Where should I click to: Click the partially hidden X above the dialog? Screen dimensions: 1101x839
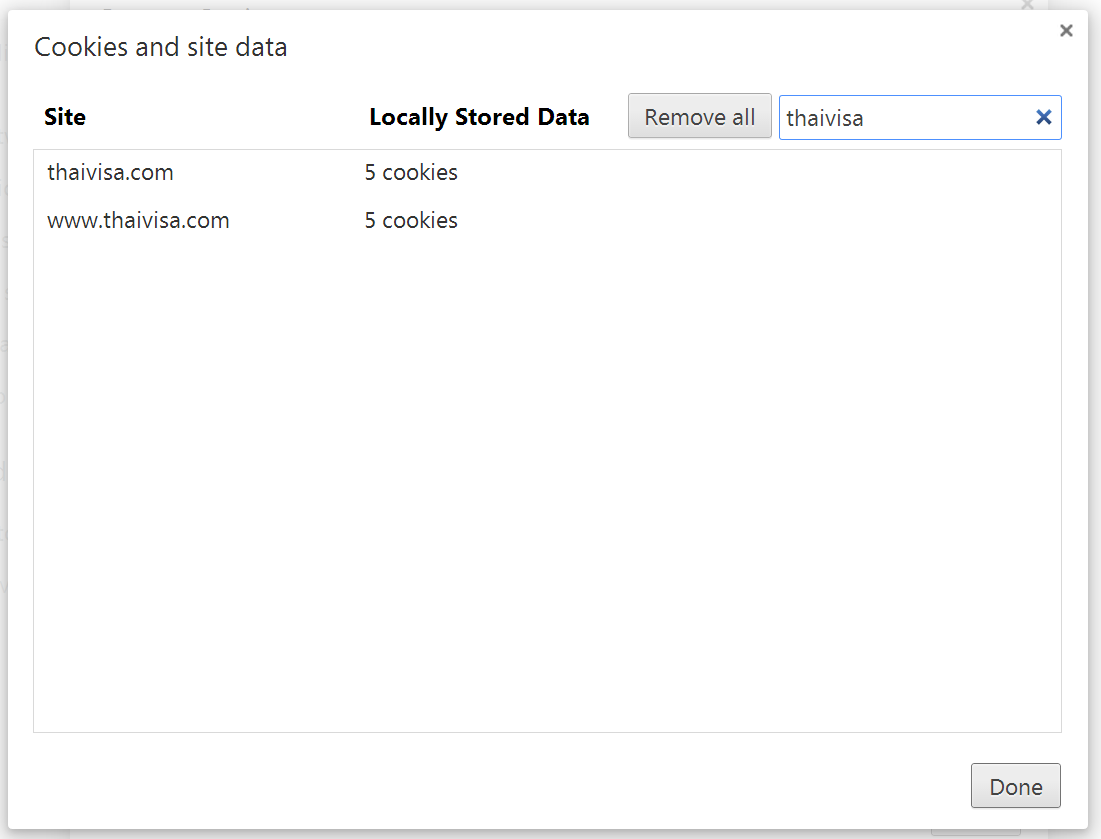(x=1027, y=5)
